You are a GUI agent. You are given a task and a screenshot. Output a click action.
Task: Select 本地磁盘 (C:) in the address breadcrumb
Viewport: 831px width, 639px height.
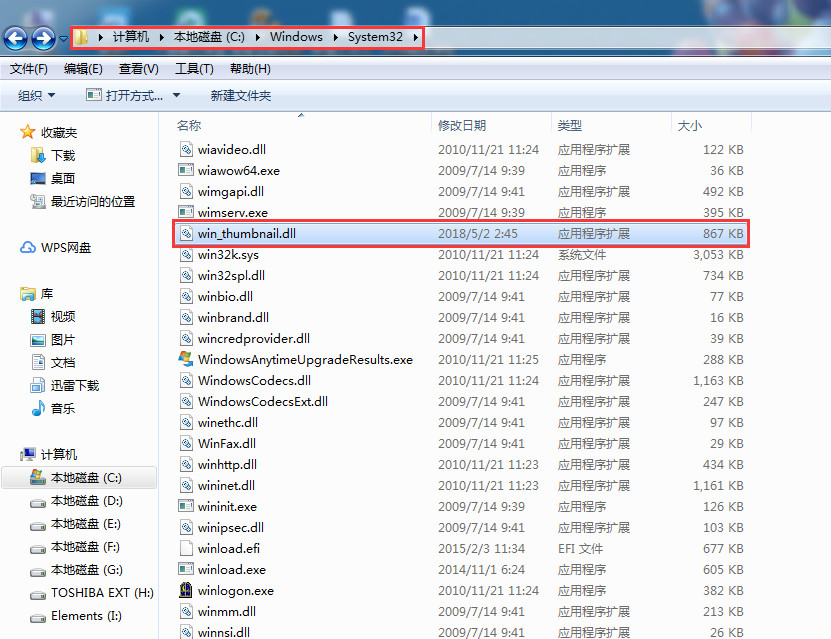coord(209,37)
